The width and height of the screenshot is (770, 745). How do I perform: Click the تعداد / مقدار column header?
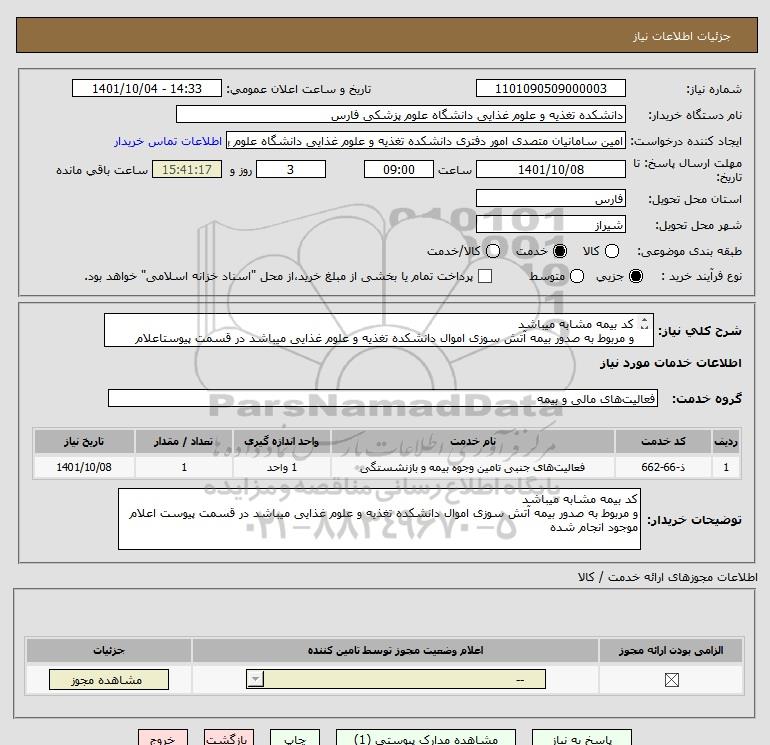coord(184,441)
